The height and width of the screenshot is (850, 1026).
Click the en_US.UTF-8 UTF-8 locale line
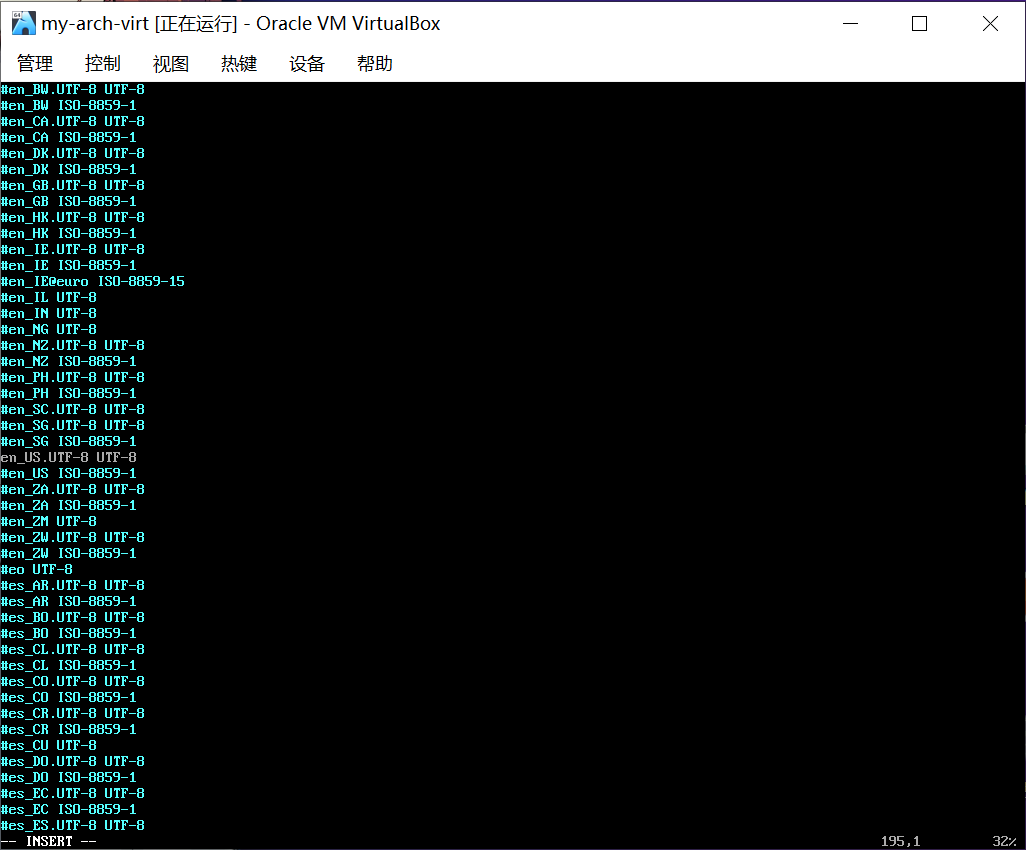(x=69, y=457)
